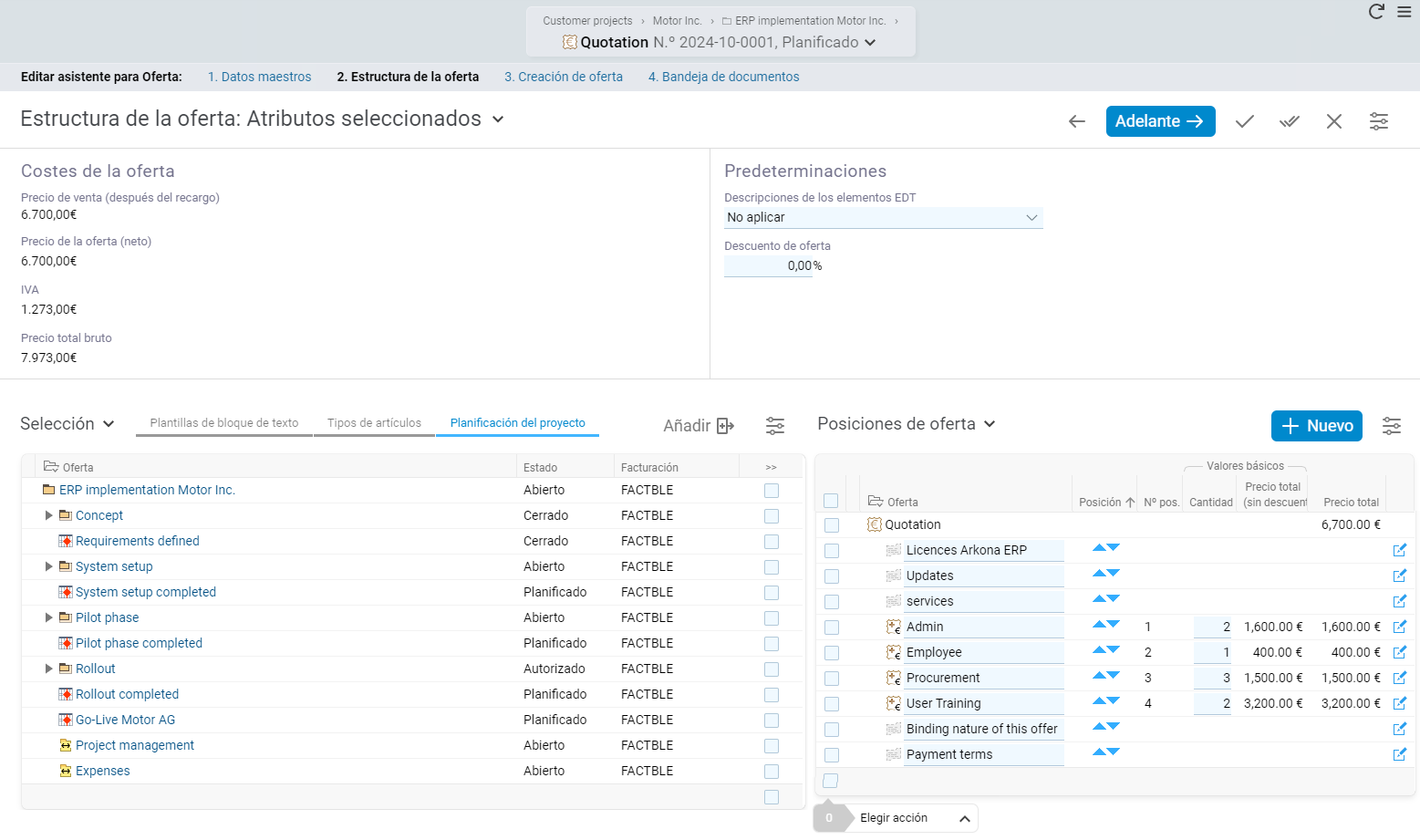This screenshot has width=1420, height=840.
Task: Move User Training position with up/down arrows
Action: 1106,701
